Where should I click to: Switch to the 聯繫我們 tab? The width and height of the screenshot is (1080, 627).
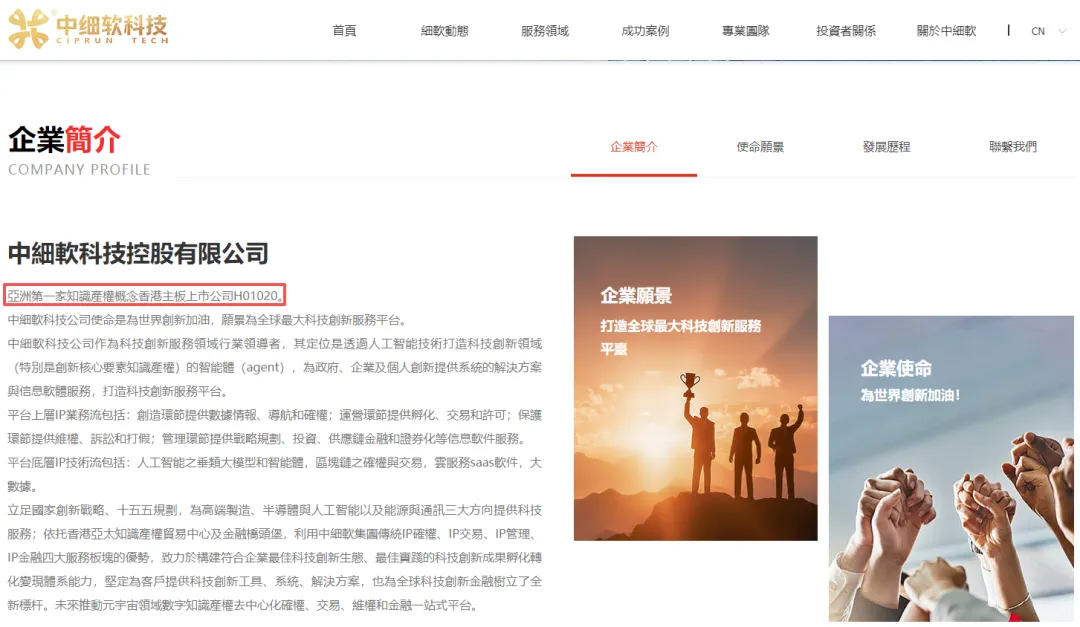point(1012,147)
